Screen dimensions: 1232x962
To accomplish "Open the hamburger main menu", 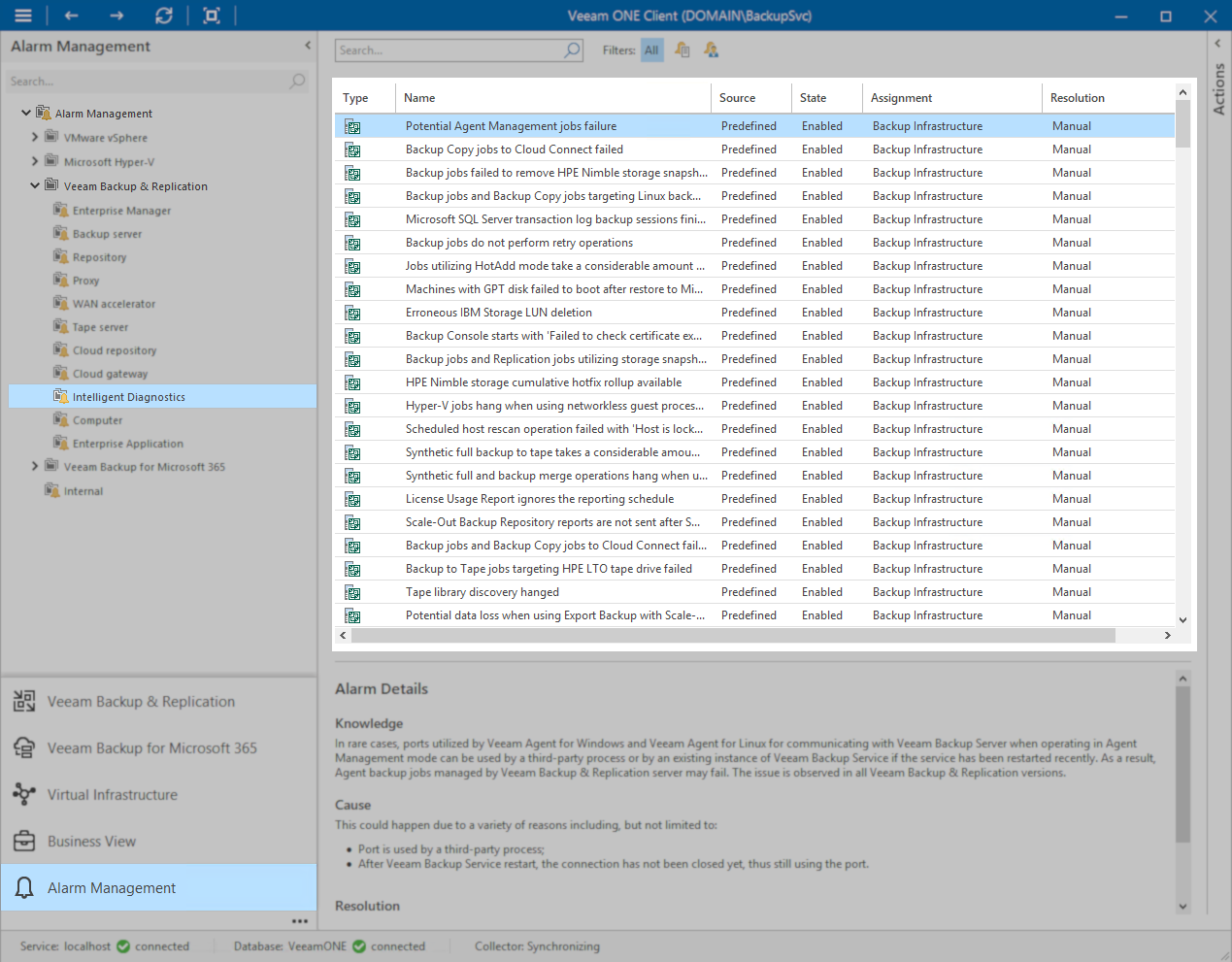I will point(23,16).
